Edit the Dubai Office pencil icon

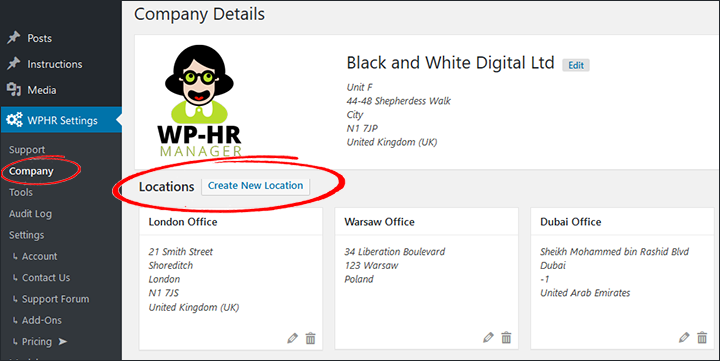tap(684, 338)
